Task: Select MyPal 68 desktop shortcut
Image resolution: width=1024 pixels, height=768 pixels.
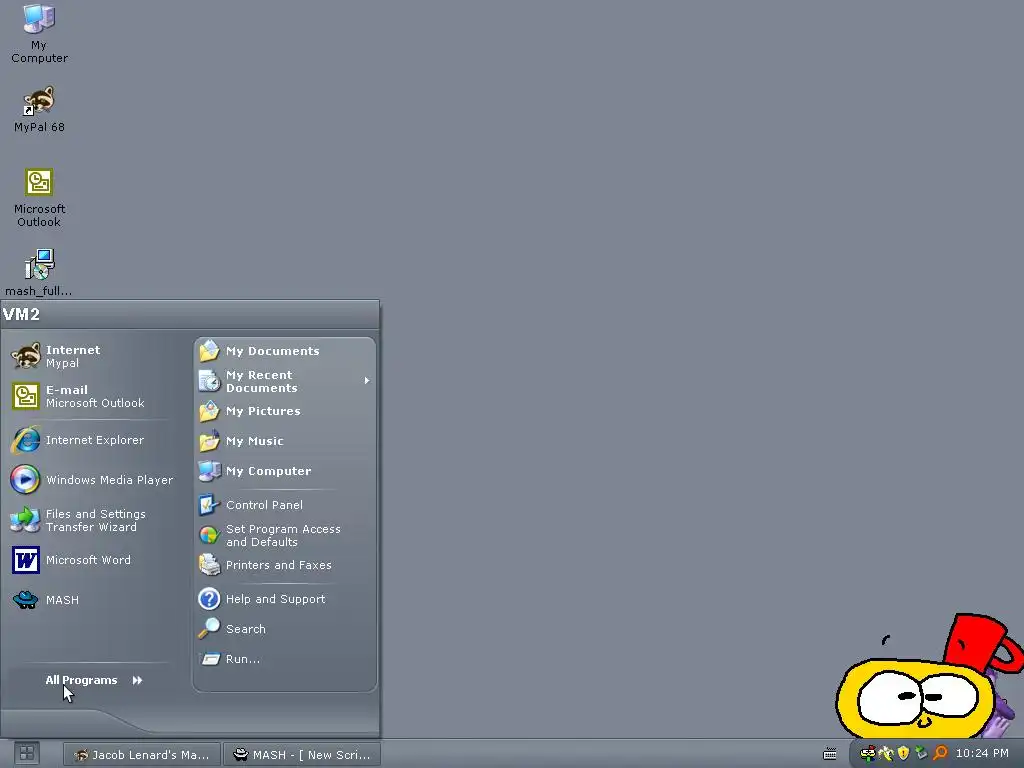Action: [39, 109]
